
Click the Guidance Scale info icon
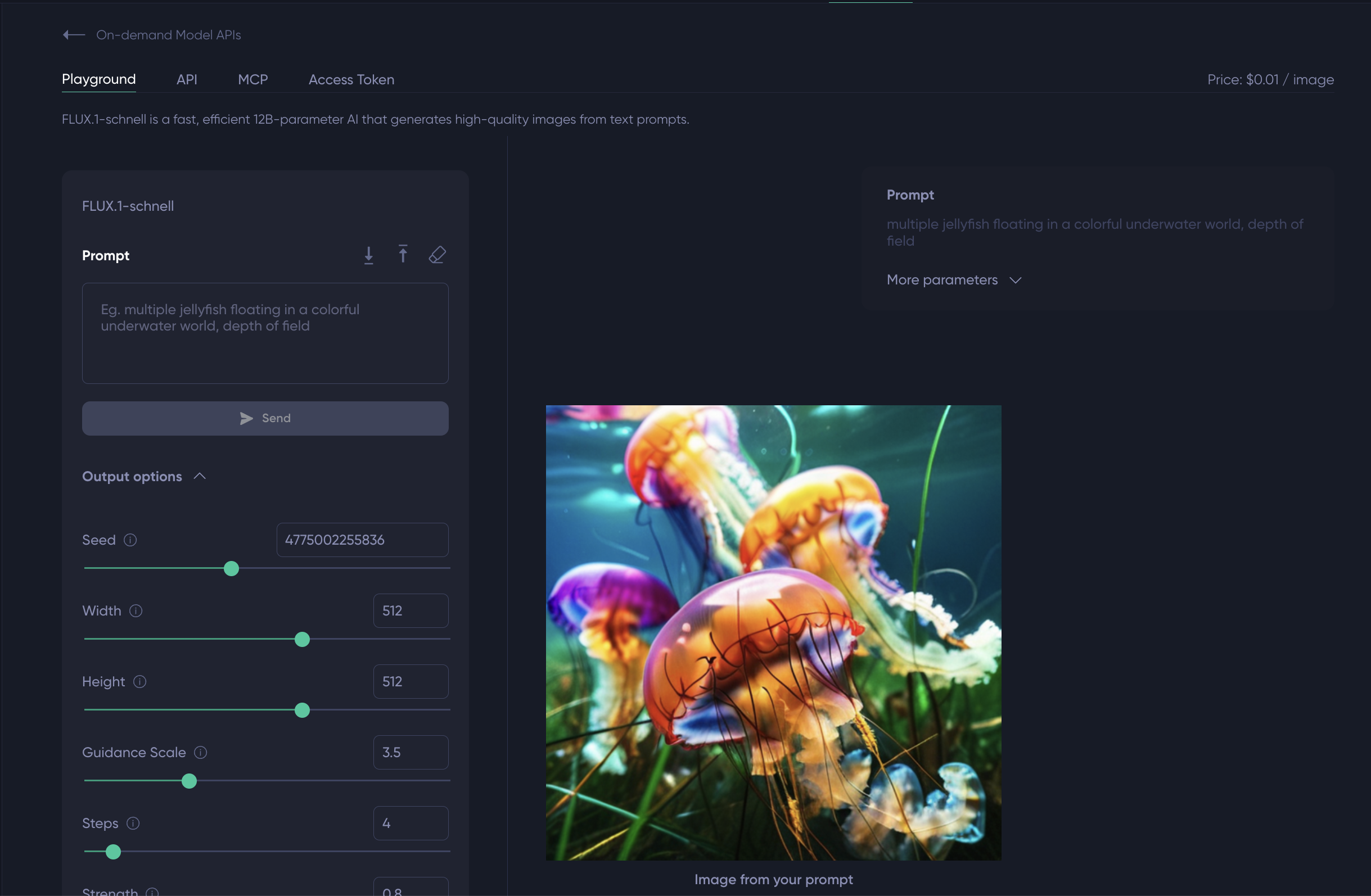click(200, 753)
